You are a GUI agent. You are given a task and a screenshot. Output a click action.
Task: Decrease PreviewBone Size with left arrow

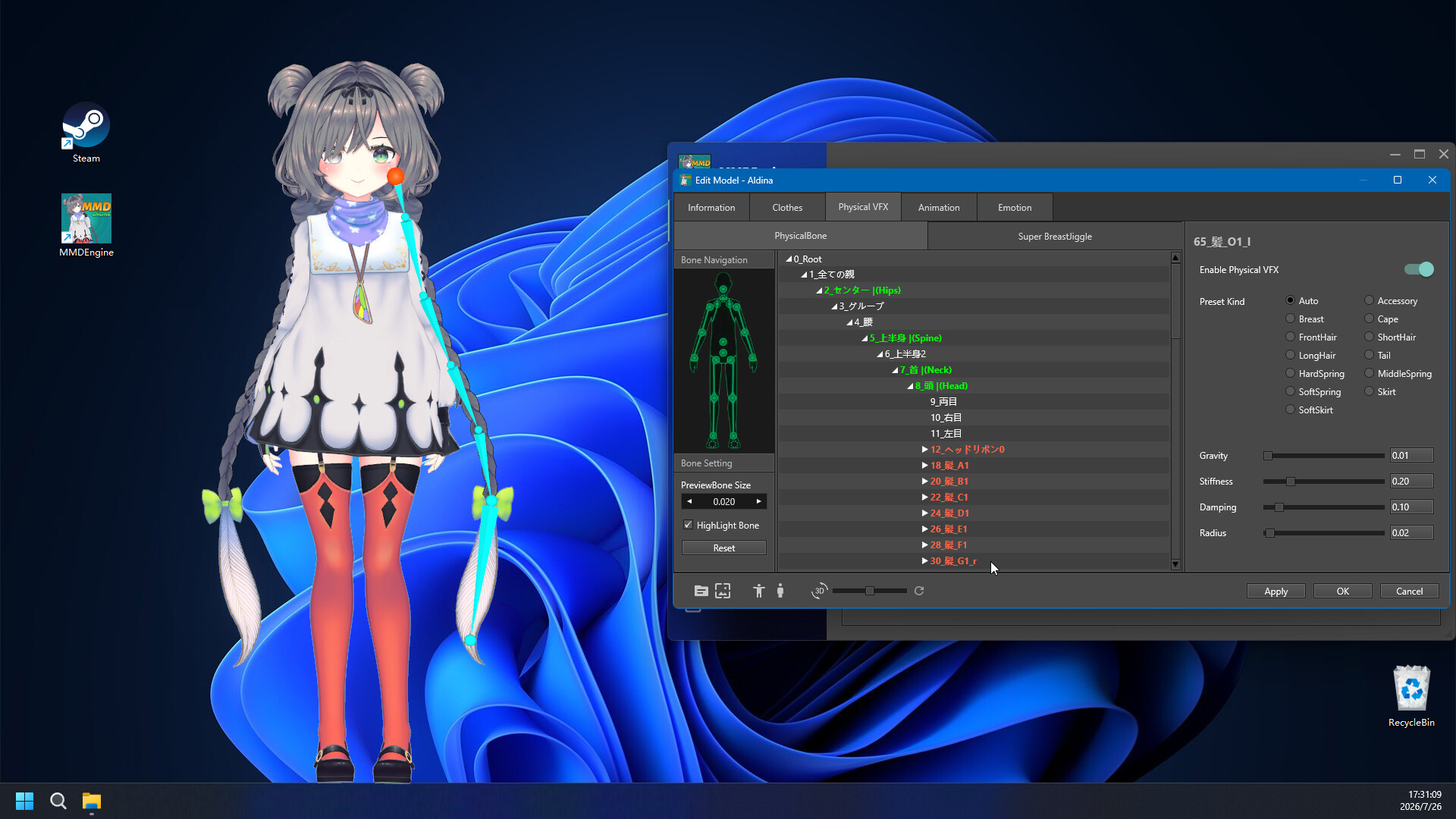point(689,501)
